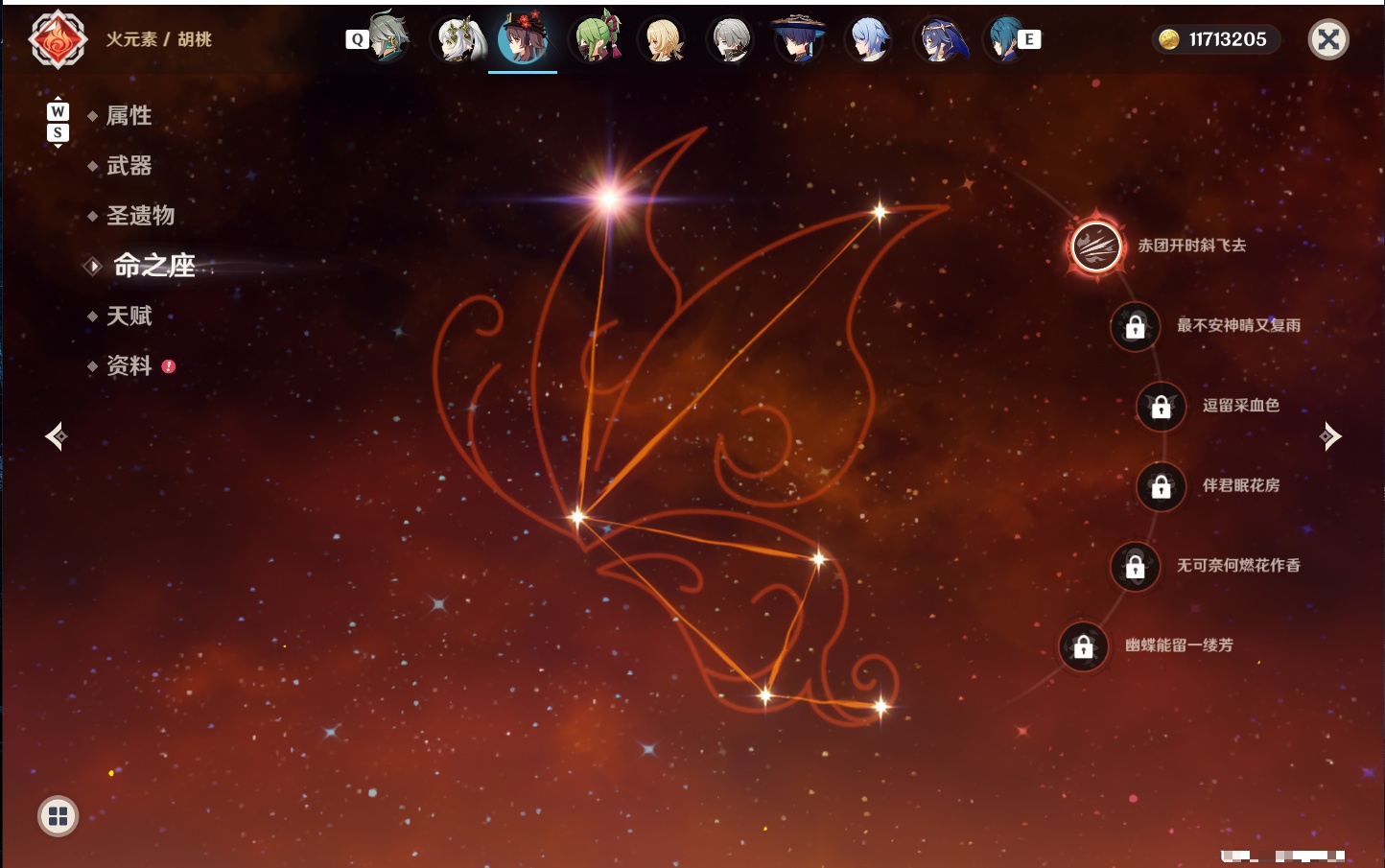Click the 赤团开时斜飞去 constellation label
The image size is (1385, 868).
tap(1192, 246)
